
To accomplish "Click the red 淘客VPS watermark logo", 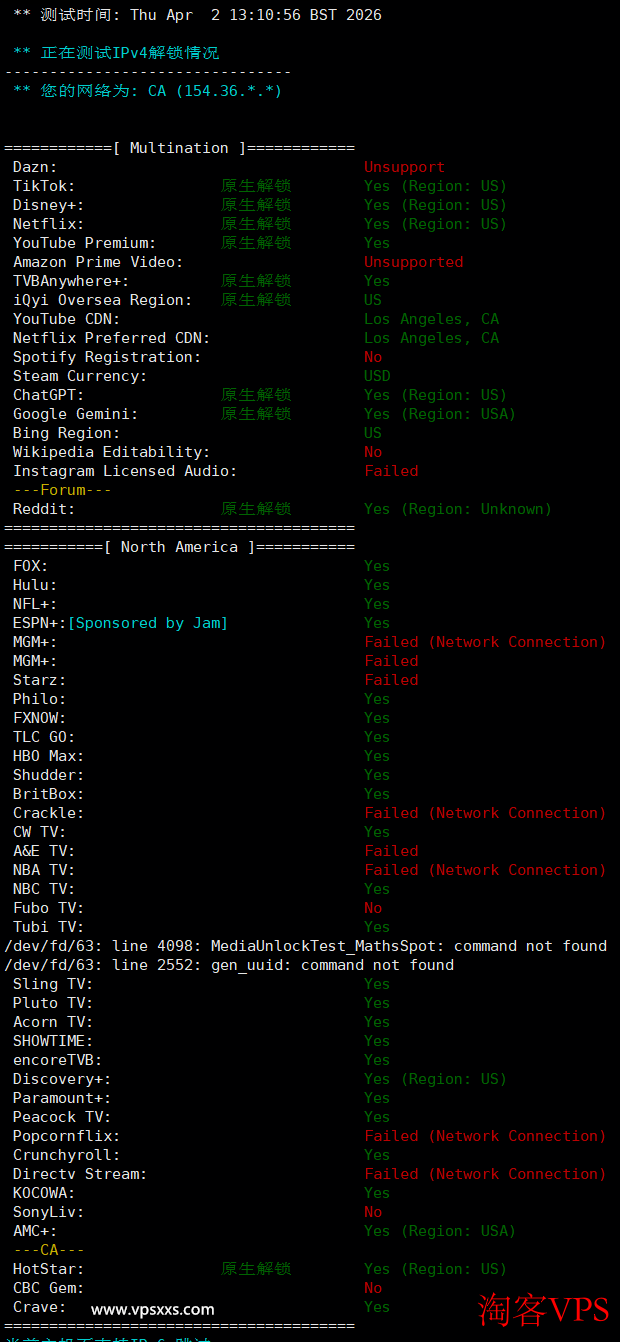I will (543, 1309).
